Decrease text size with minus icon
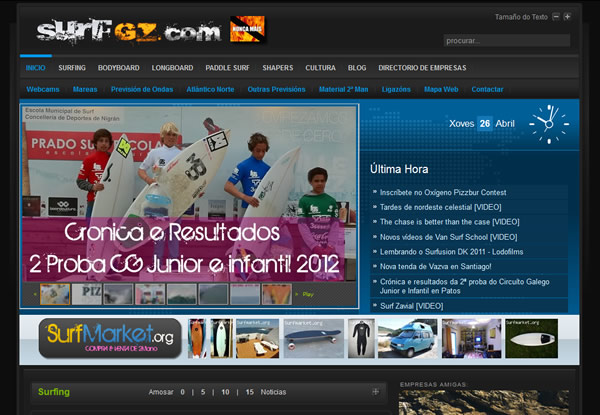 (x=556, y=17)
